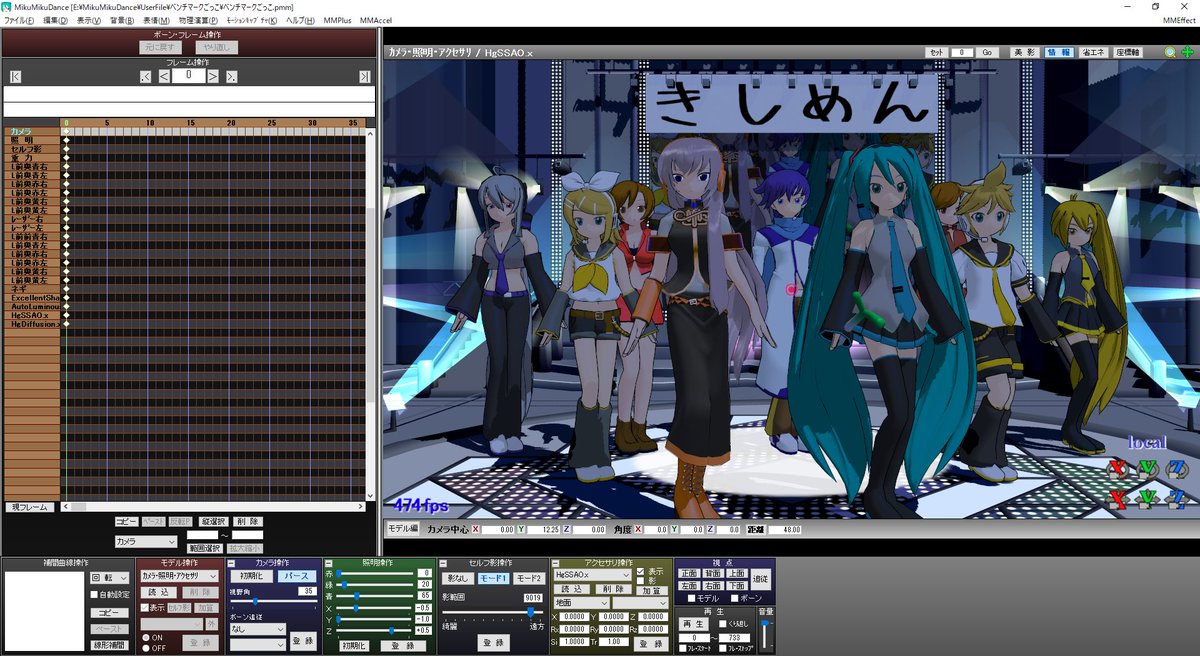The height and width of the screenshot is (656, 1200).
Task: Enable the モデル follow checkbox in 視点
Action: (690, 598)
